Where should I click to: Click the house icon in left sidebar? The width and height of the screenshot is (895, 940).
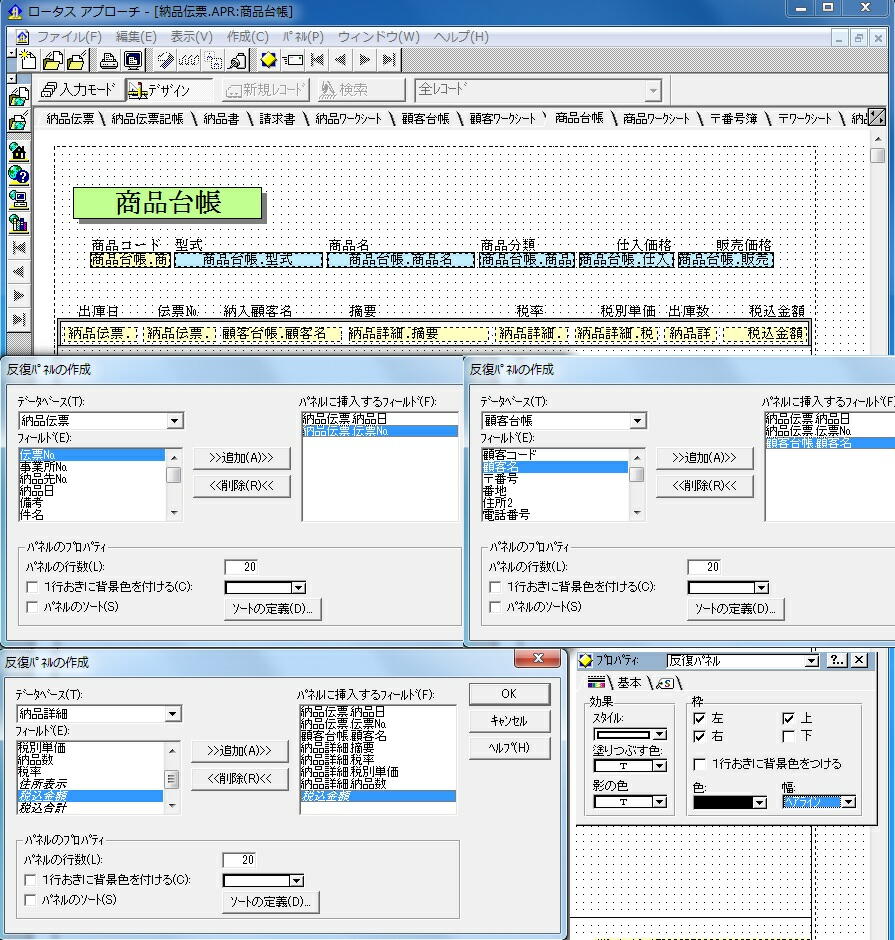19,150
